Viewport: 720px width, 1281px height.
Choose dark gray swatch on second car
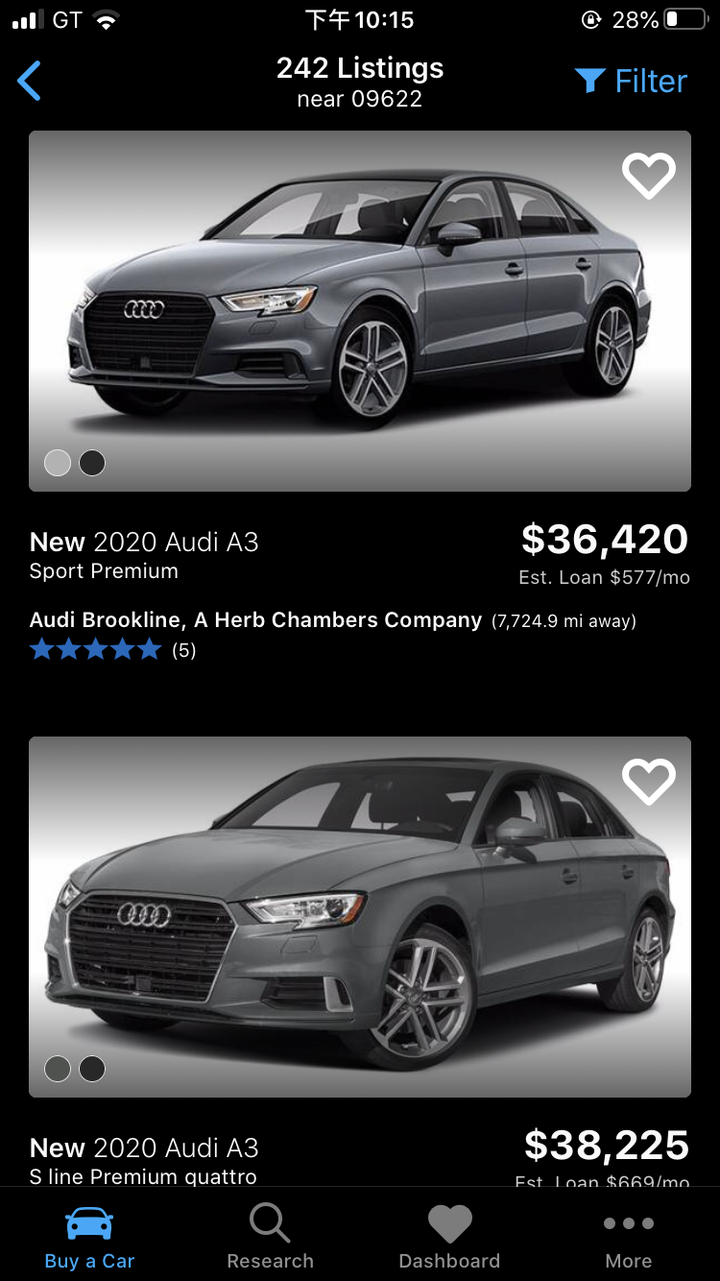pyautogui.click(x=58, y=1068)
